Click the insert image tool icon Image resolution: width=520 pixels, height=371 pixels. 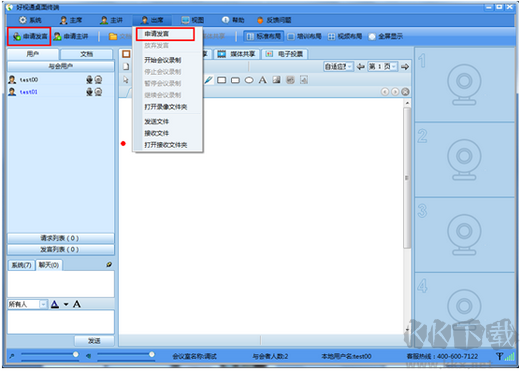coord(276,80)
